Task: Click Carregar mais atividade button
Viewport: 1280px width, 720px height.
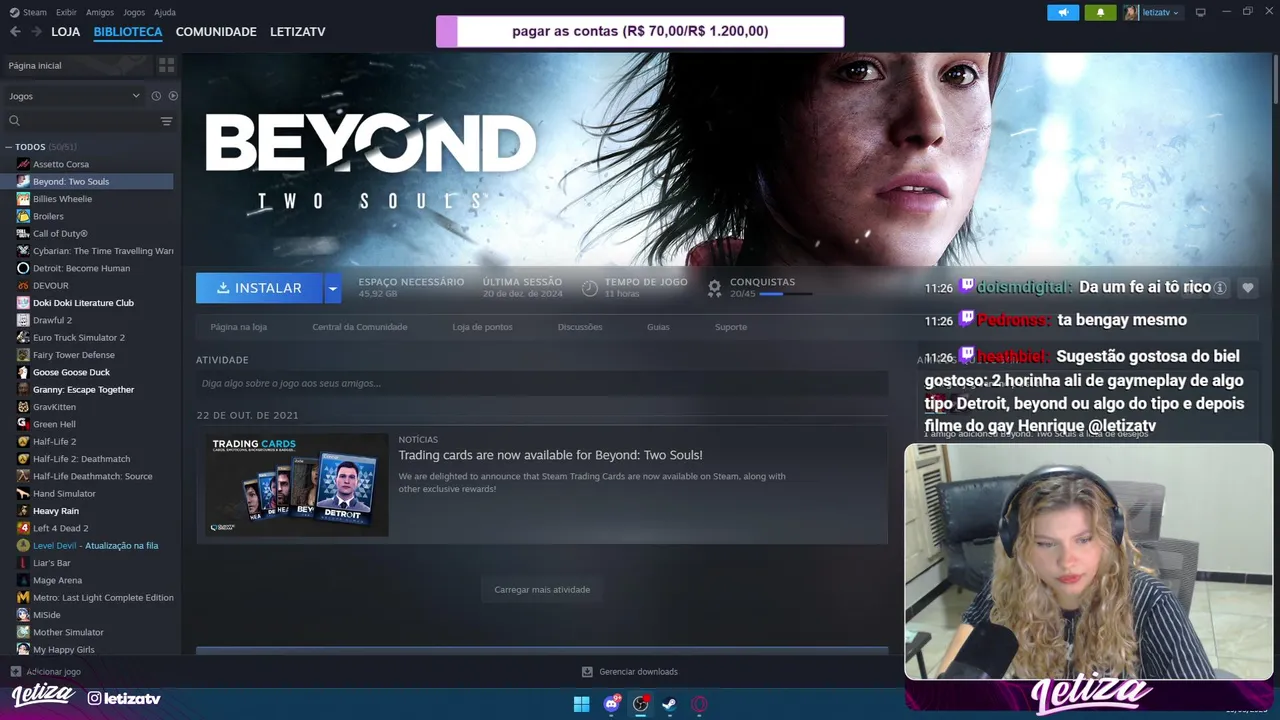Action: click(x=542, y=589)
